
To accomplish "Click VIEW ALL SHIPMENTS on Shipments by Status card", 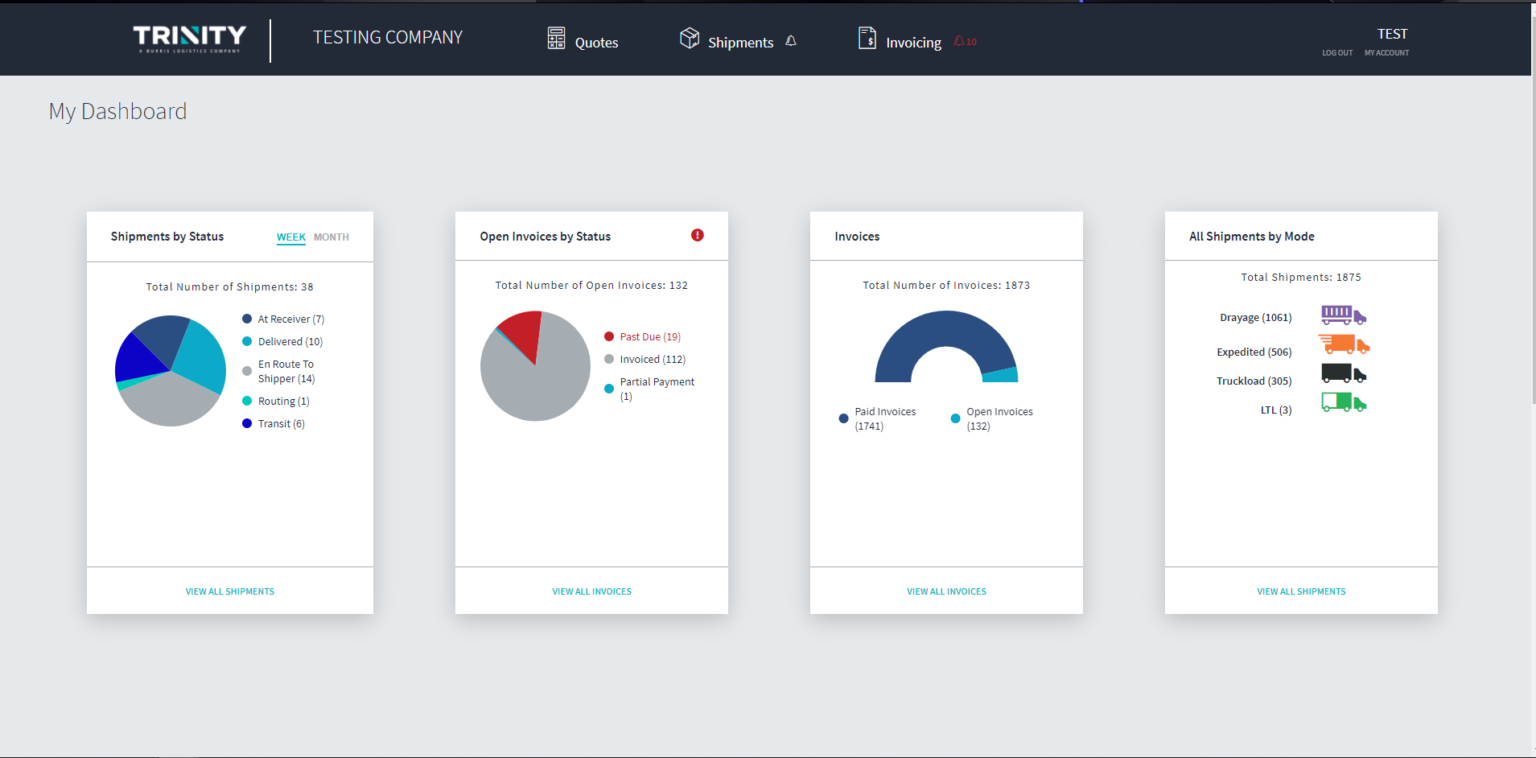I will point(229,590).
